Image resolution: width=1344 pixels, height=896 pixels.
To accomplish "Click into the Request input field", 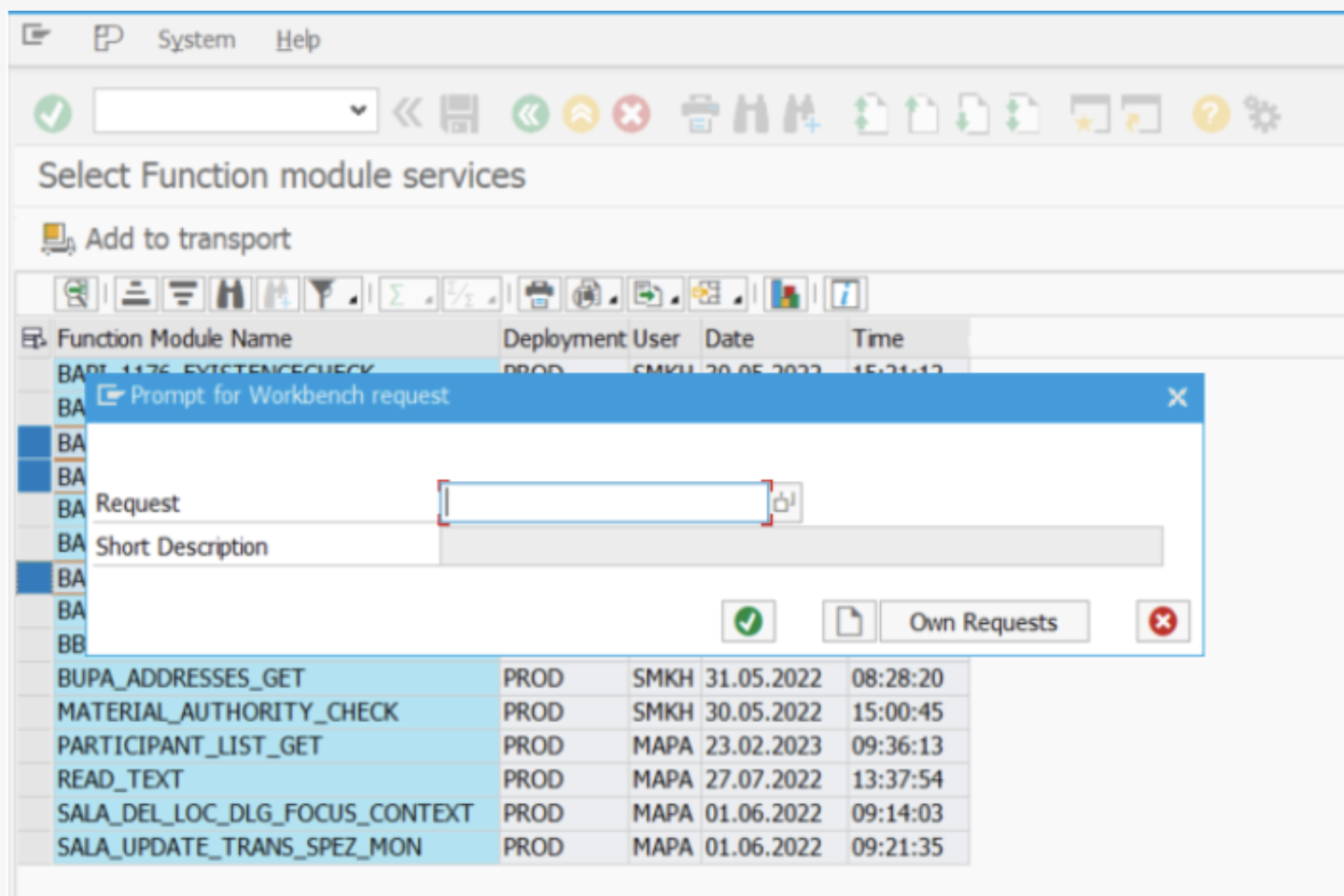I will pyautogui.click(x=603, y=503).
